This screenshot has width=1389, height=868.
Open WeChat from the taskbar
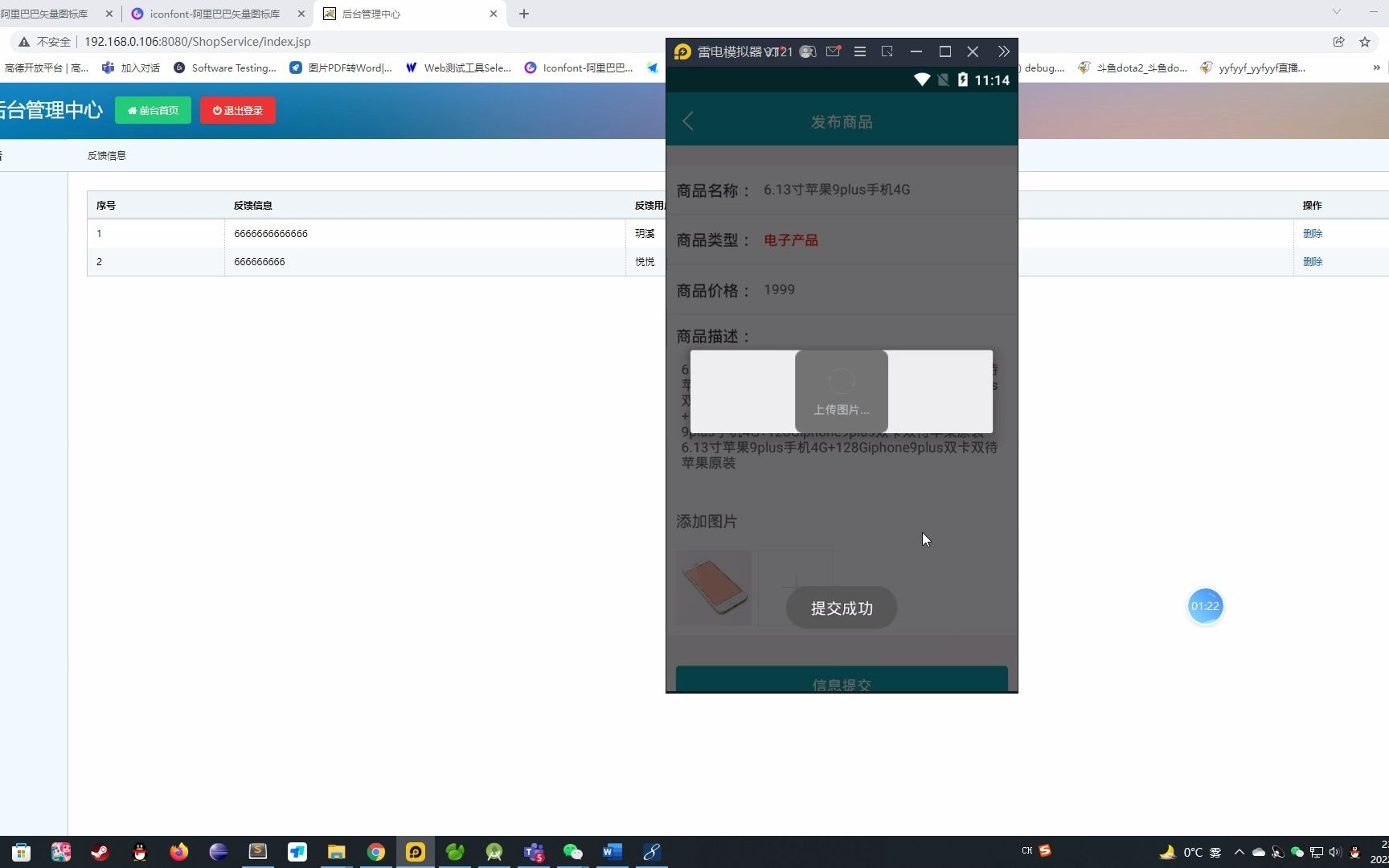[573, 852]
